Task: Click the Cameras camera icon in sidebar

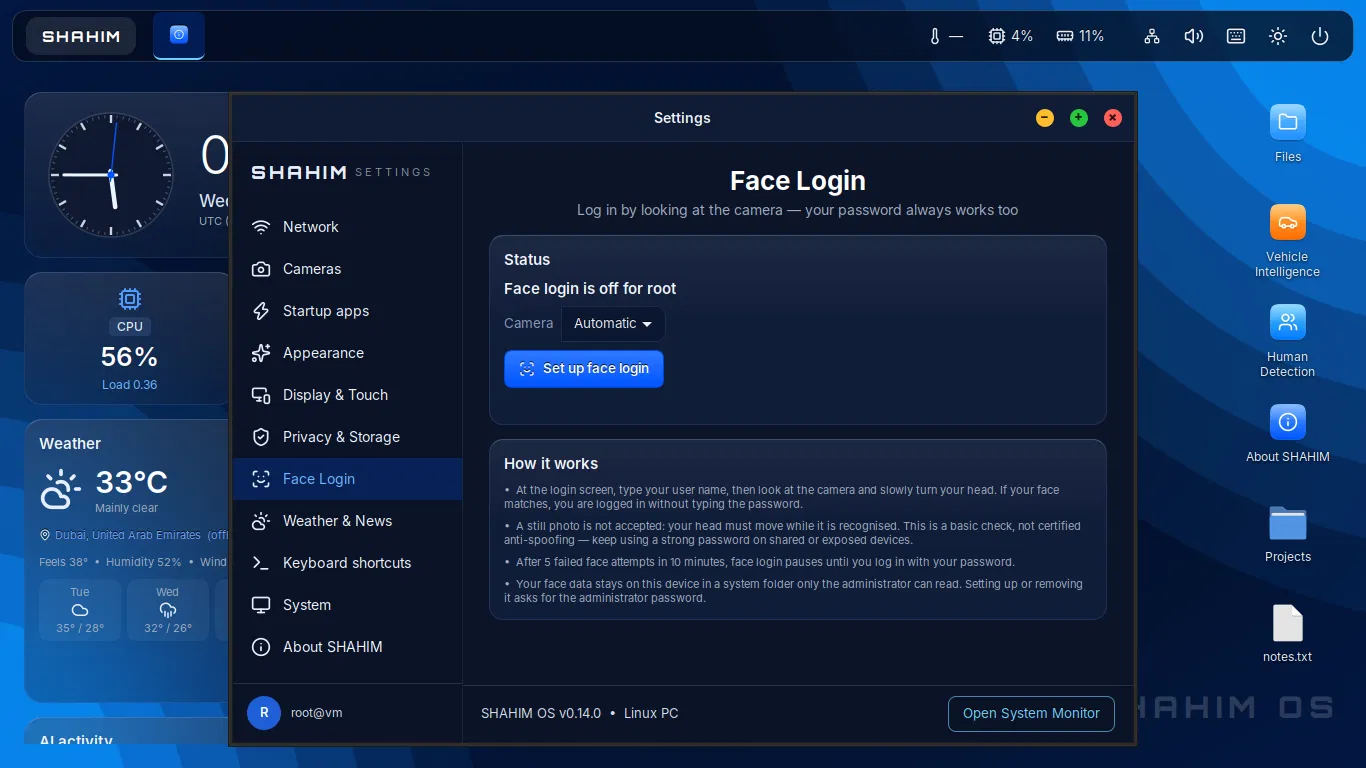Action: [261, 269]
